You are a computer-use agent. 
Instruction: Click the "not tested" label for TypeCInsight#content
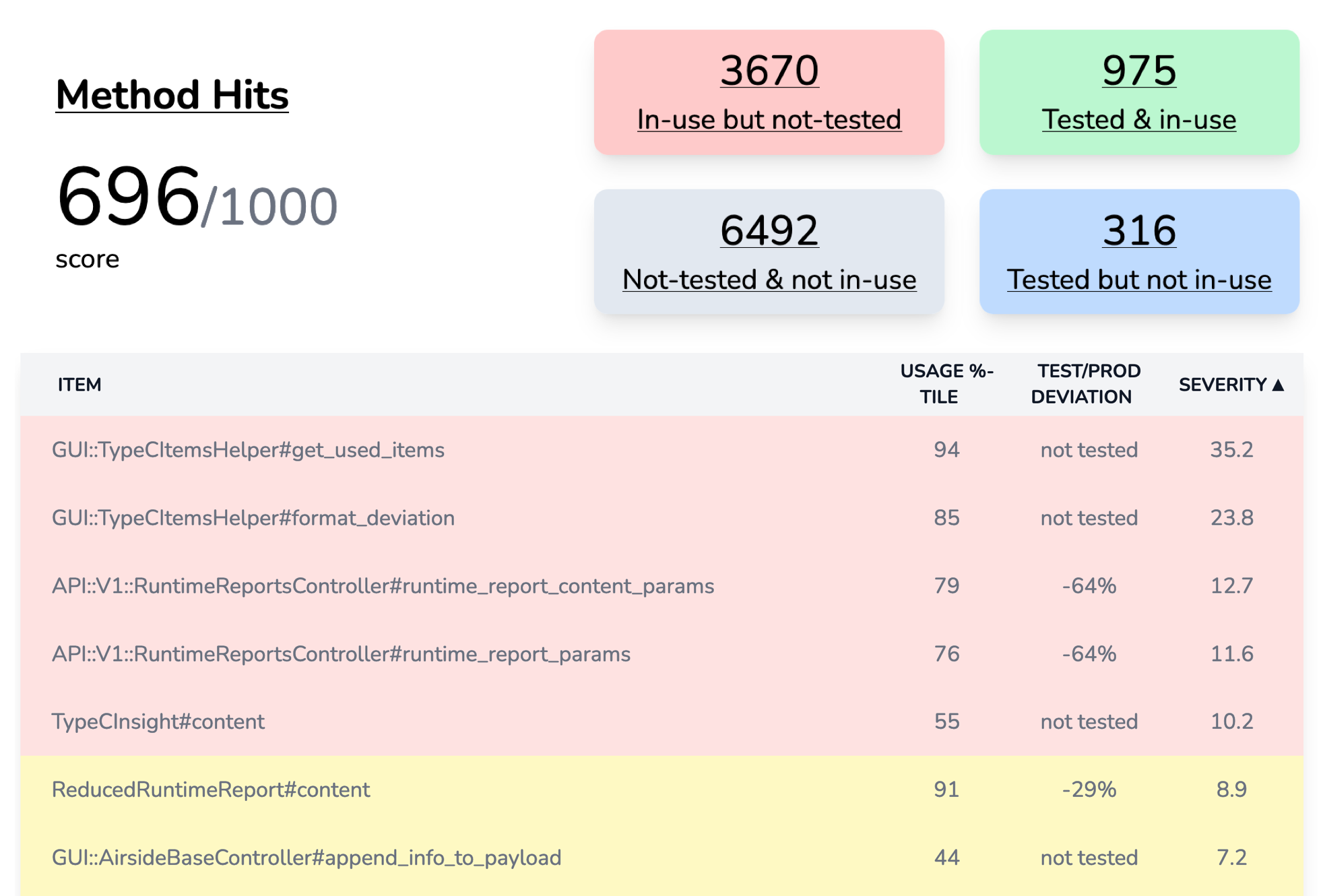(1089, 722)
